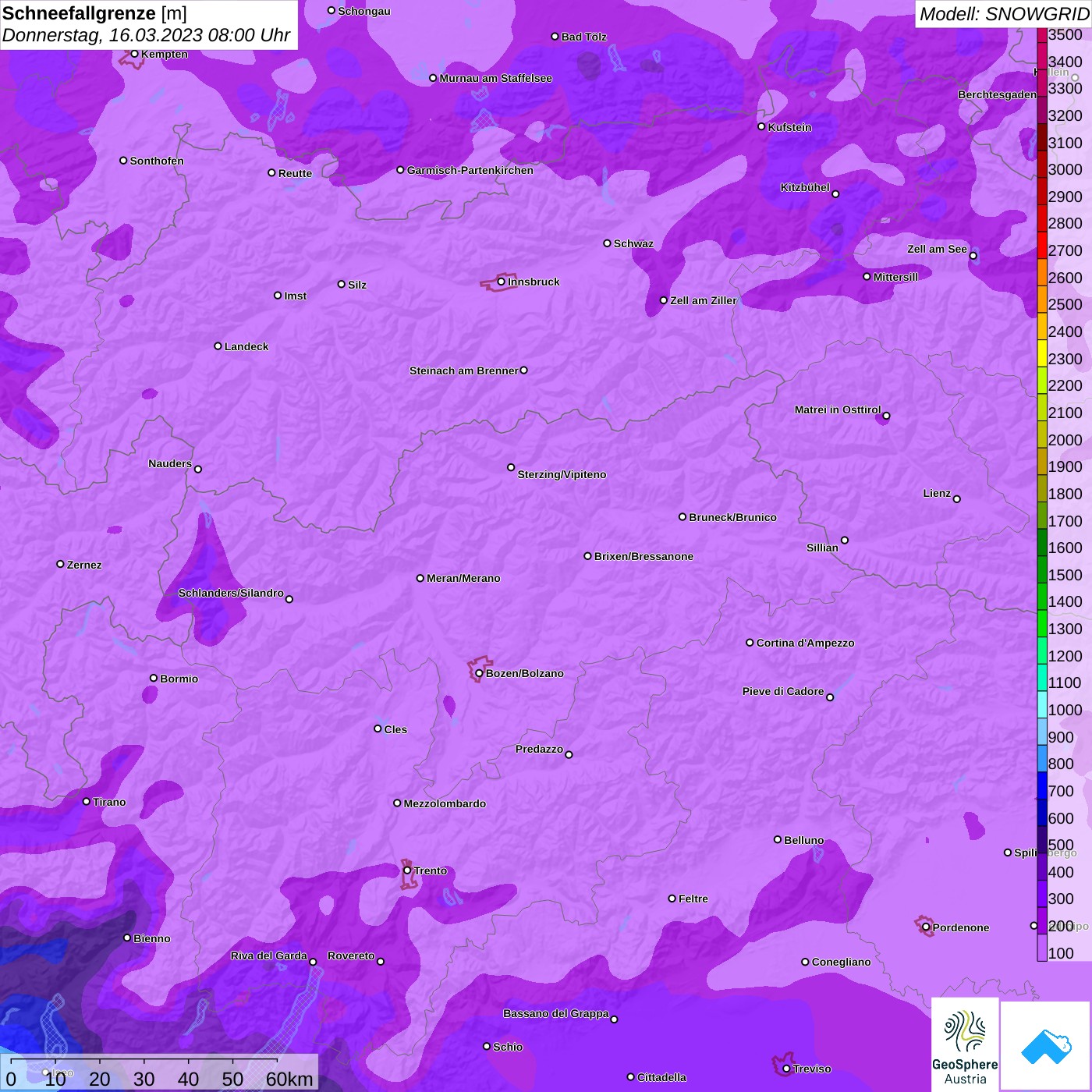1092x1092 pixels.
Task: Click the Reutte label
Action: (295, 173)
